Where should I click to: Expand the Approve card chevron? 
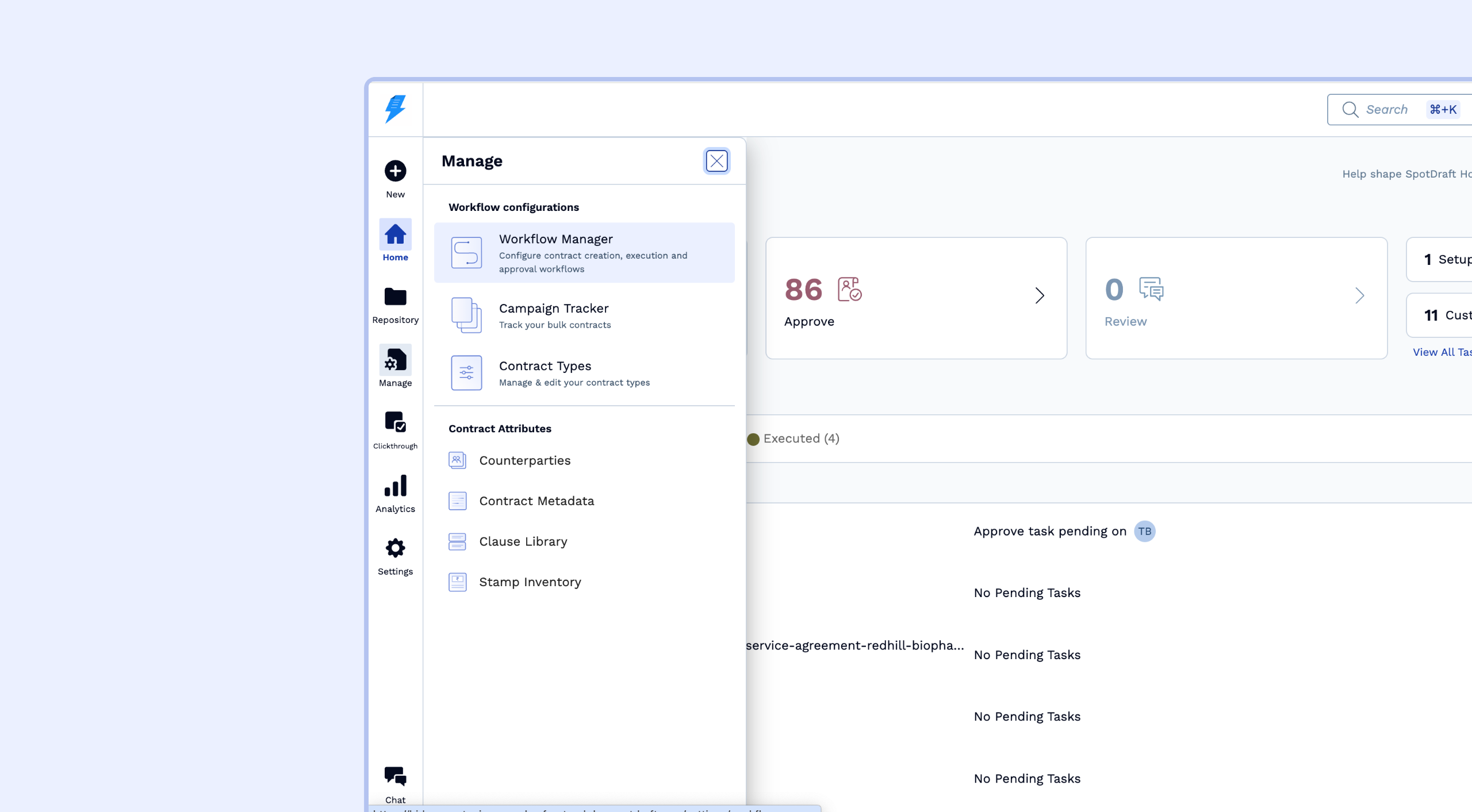tap(1039, 295)
